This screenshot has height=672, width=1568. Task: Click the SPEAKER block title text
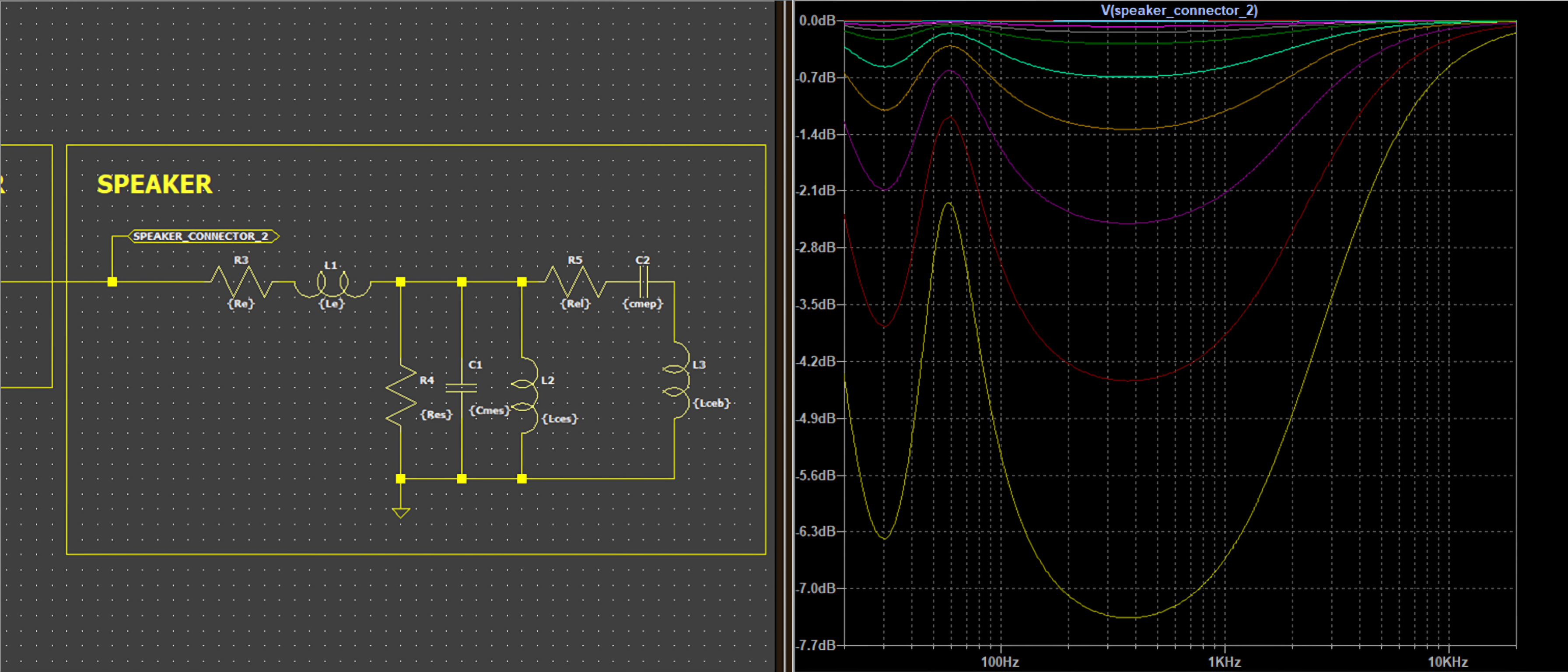coord(154,184)
